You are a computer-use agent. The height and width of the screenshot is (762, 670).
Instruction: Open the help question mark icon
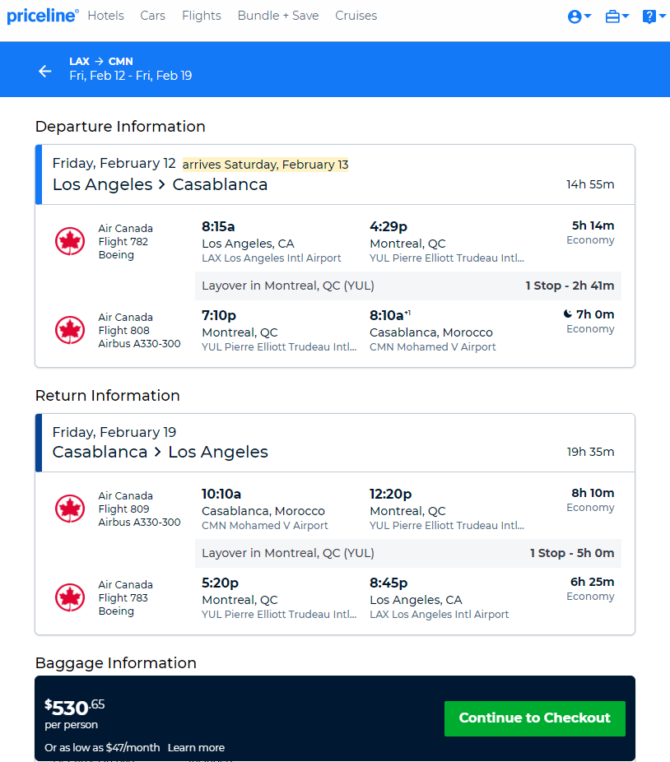pos(649,17)
